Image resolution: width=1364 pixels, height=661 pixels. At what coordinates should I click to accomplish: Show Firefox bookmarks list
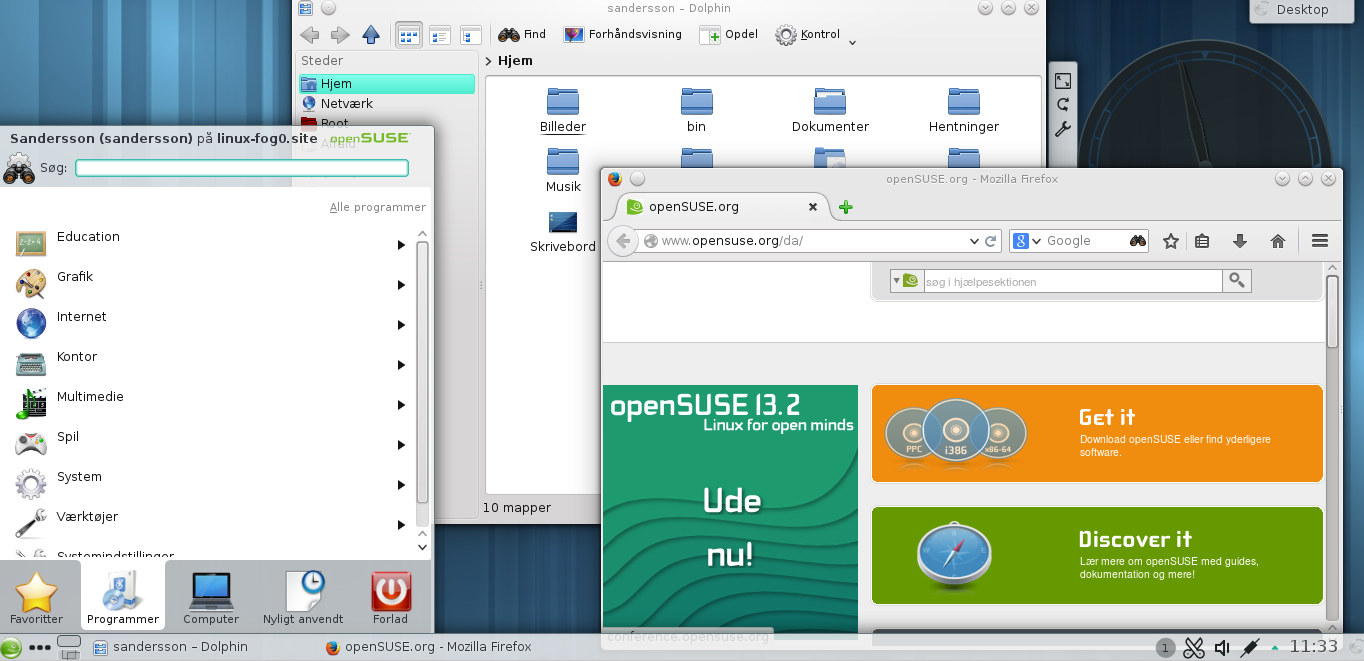pyautogui.click(x=1202, y=241)
